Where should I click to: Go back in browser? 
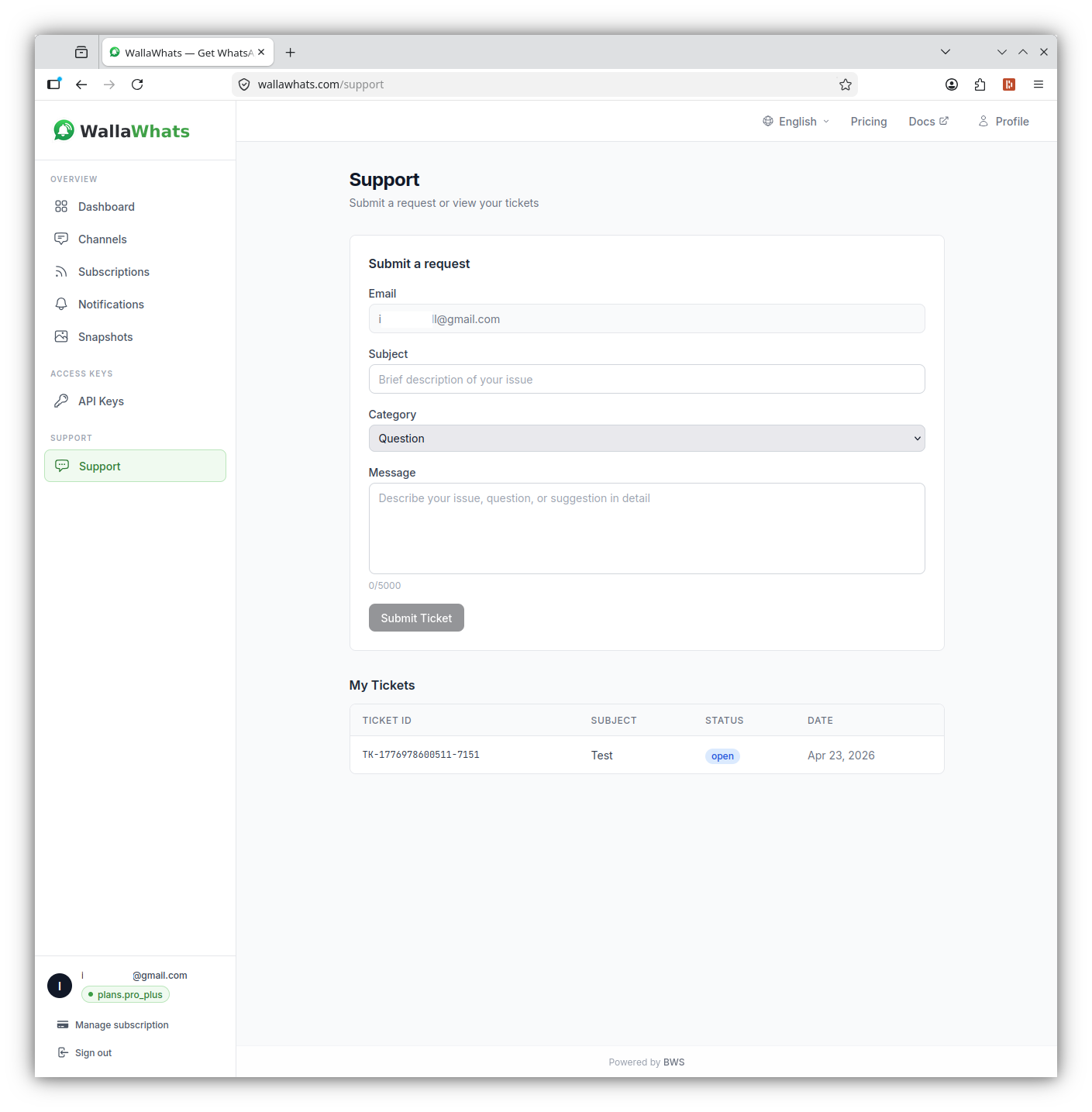(x=81, y=84)
